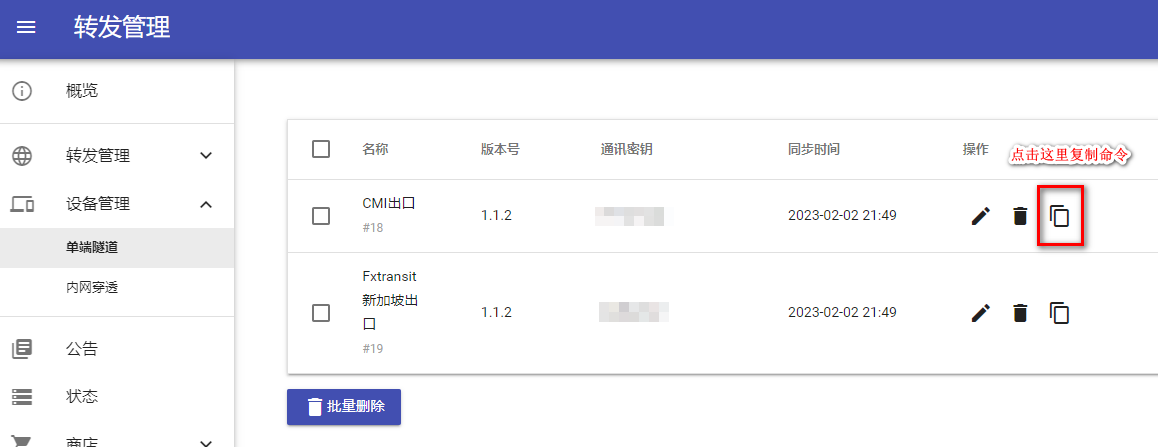Open the hamburger navigation menu
Screen dimensions: 1158x447
[26, 27]
